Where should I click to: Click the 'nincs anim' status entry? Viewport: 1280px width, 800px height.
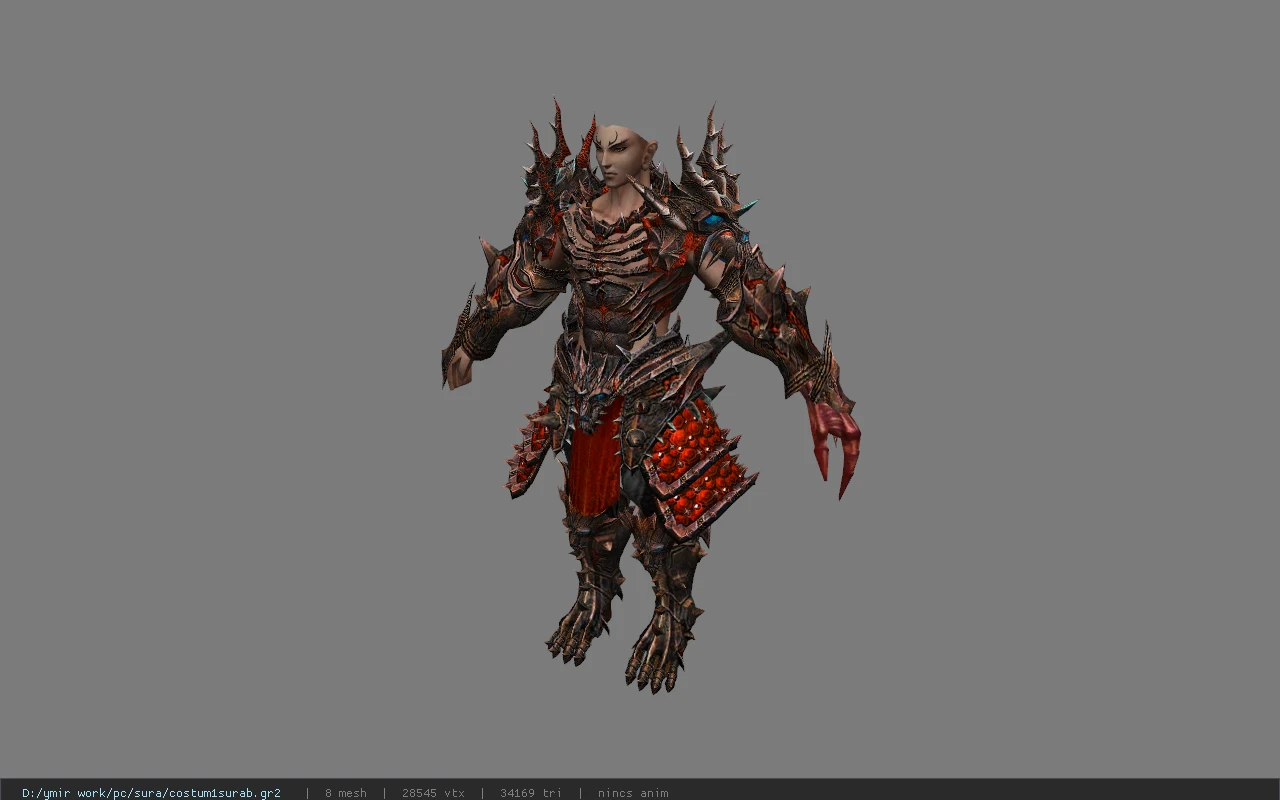point(633,793)
